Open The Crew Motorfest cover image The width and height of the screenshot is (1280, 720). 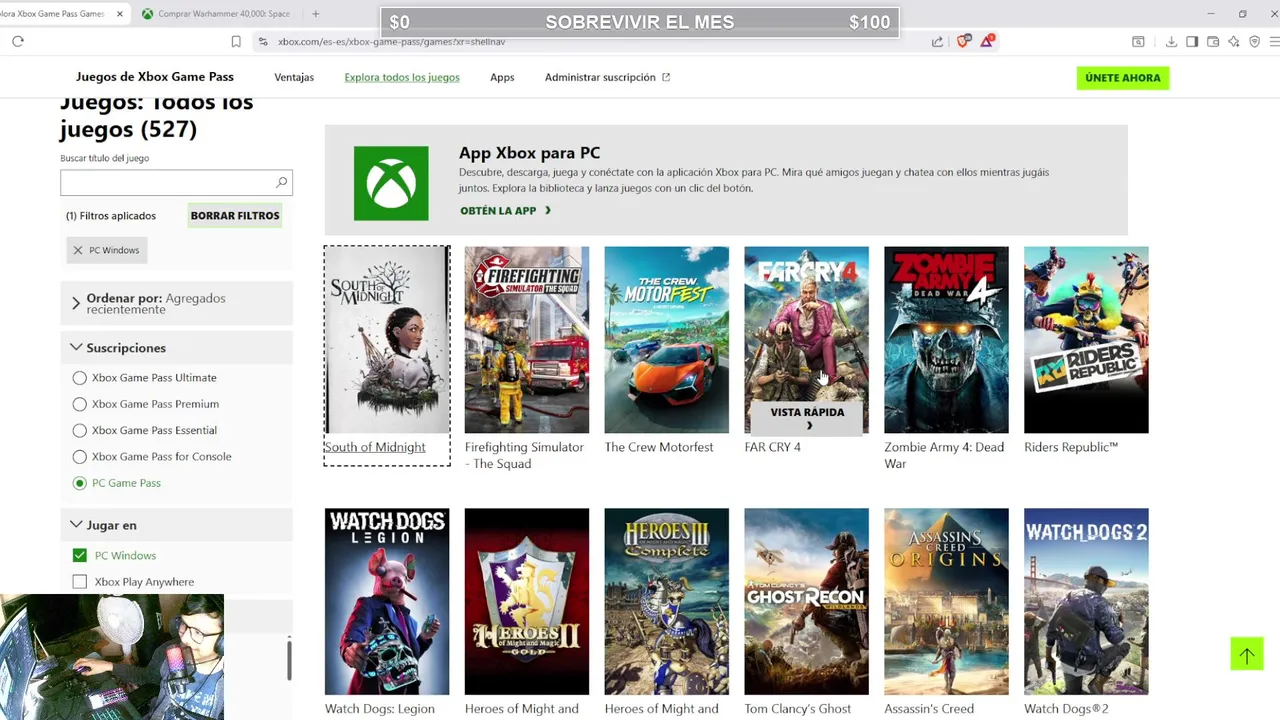pyautogui.click(x=667, y=340)
